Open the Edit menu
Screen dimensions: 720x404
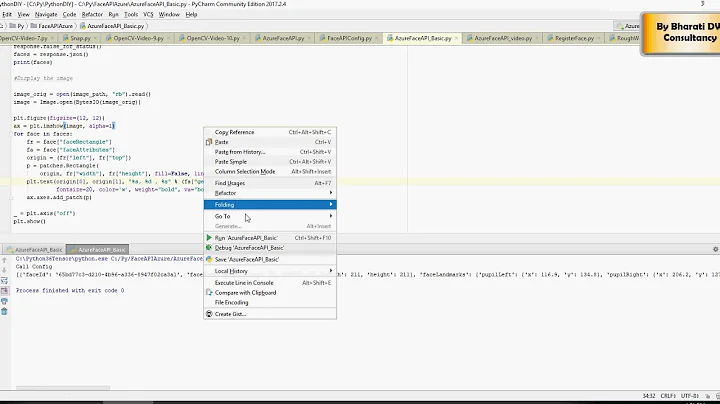[6, 14]
